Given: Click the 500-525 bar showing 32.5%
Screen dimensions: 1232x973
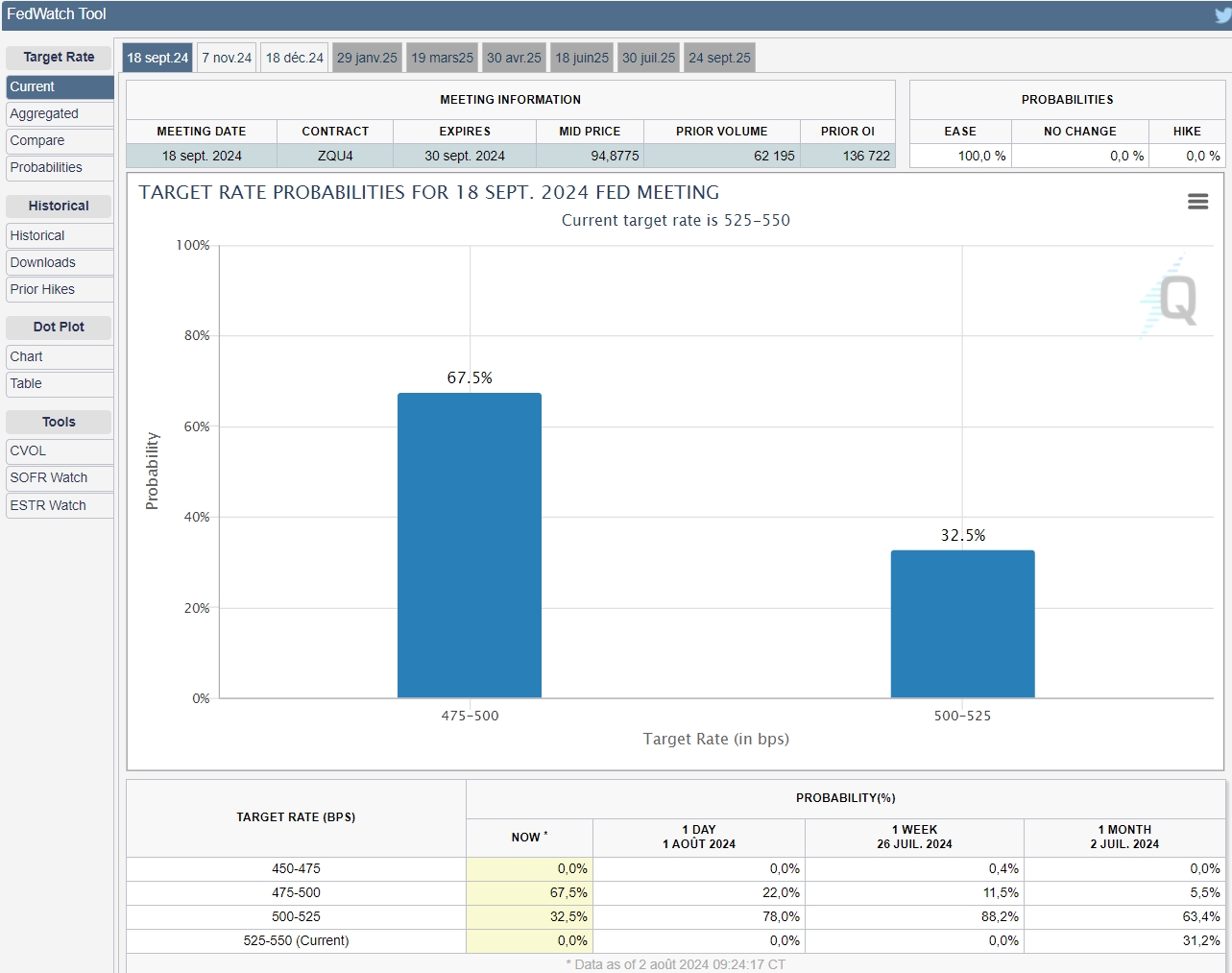Looking at the screenshot, I should (962, 623).
